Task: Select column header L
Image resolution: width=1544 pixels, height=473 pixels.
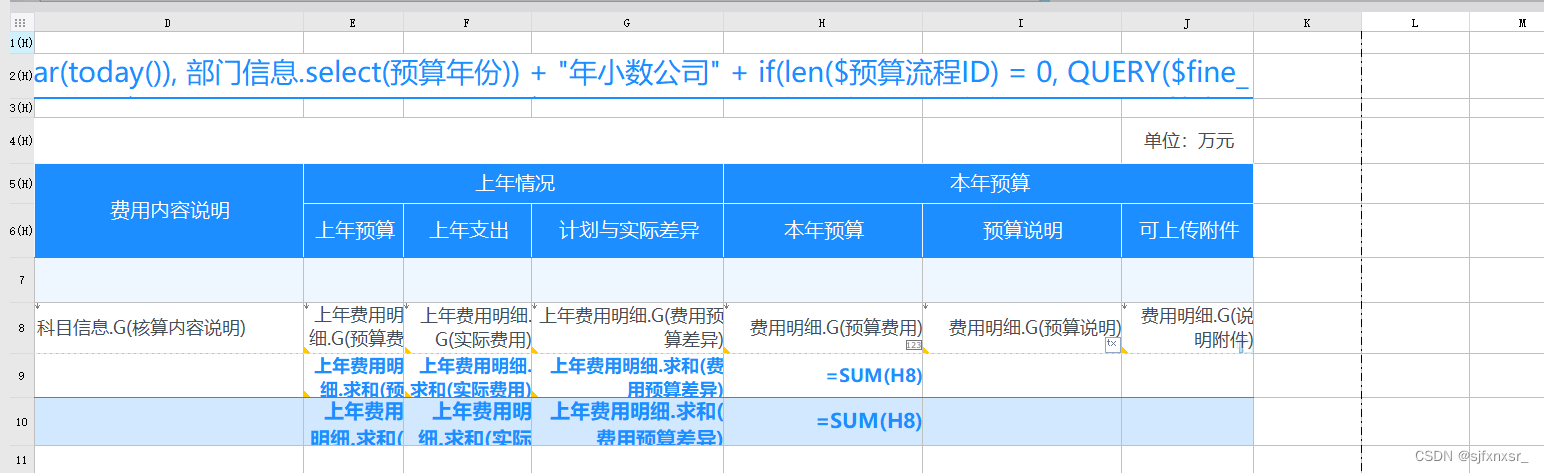Action: pos(1415,22)
